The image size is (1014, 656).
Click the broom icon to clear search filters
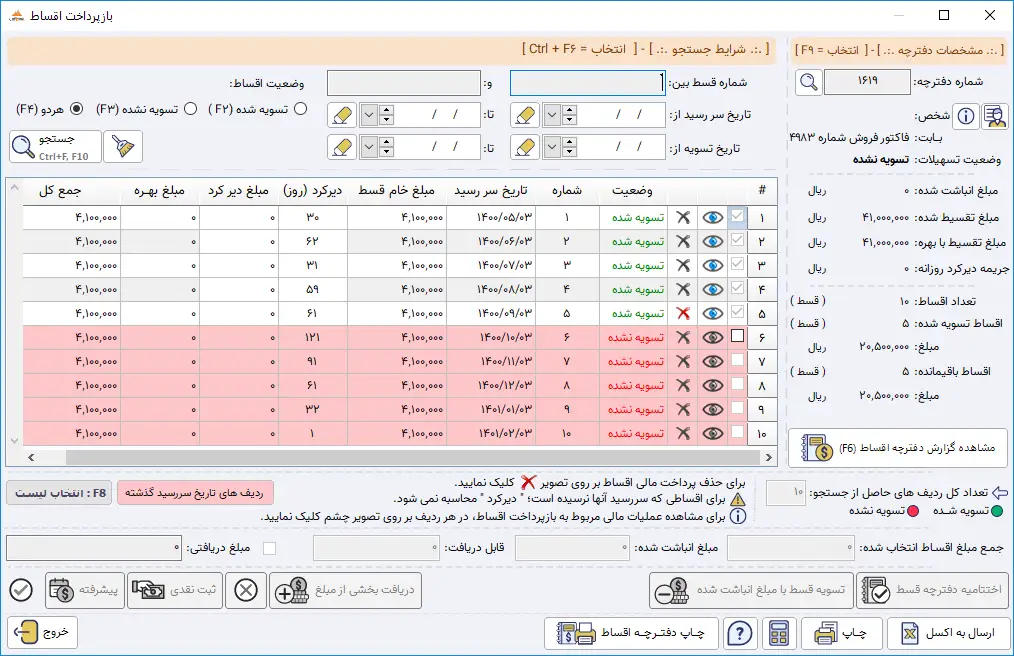(123, 147)
